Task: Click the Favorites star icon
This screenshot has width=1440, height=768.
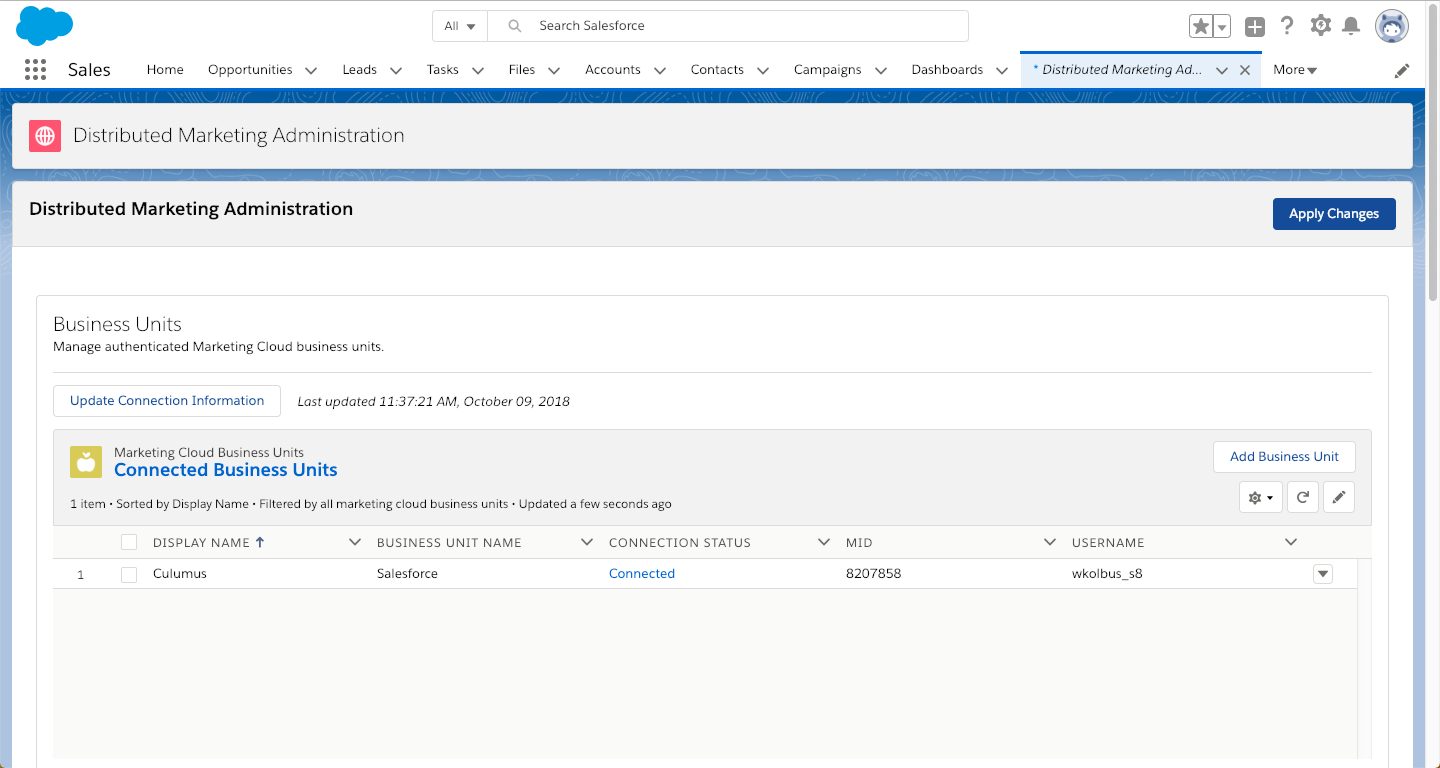Action: click(1201, 26)
